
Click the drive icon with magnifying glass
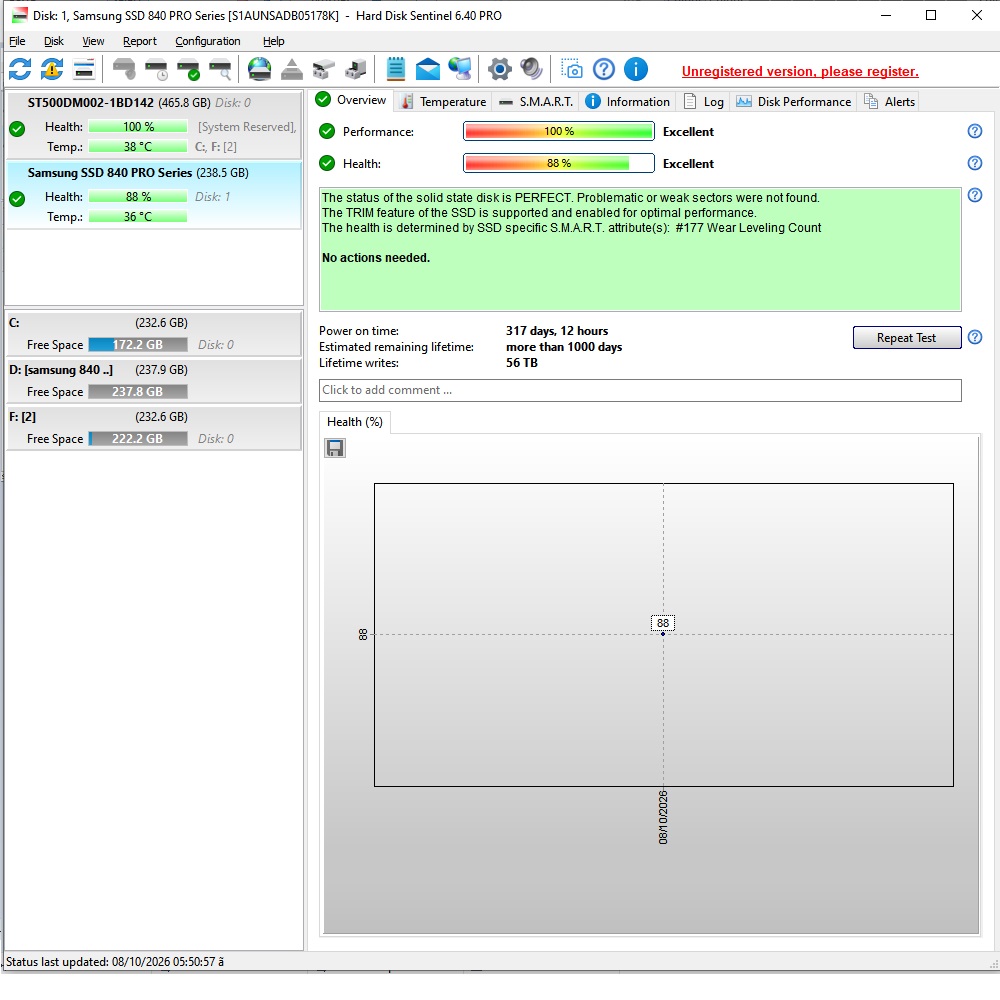click(x=220, y=69)
